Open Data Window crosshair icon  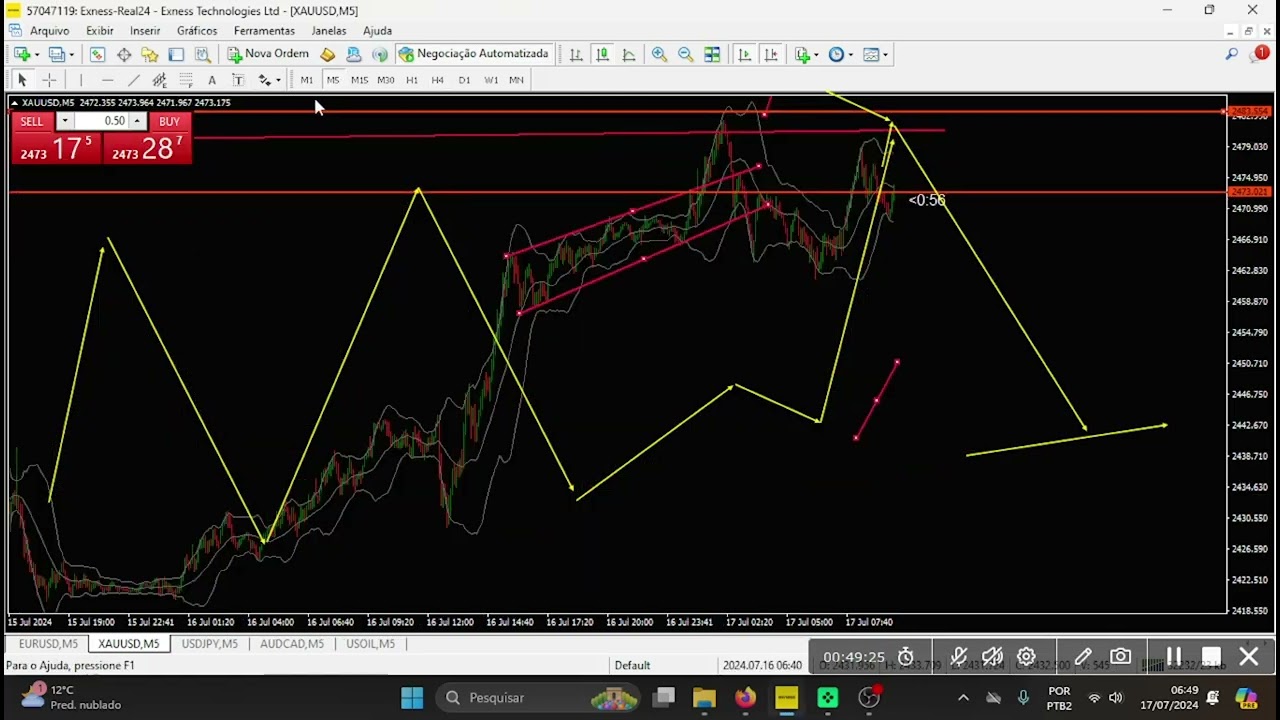click(124, 54)
